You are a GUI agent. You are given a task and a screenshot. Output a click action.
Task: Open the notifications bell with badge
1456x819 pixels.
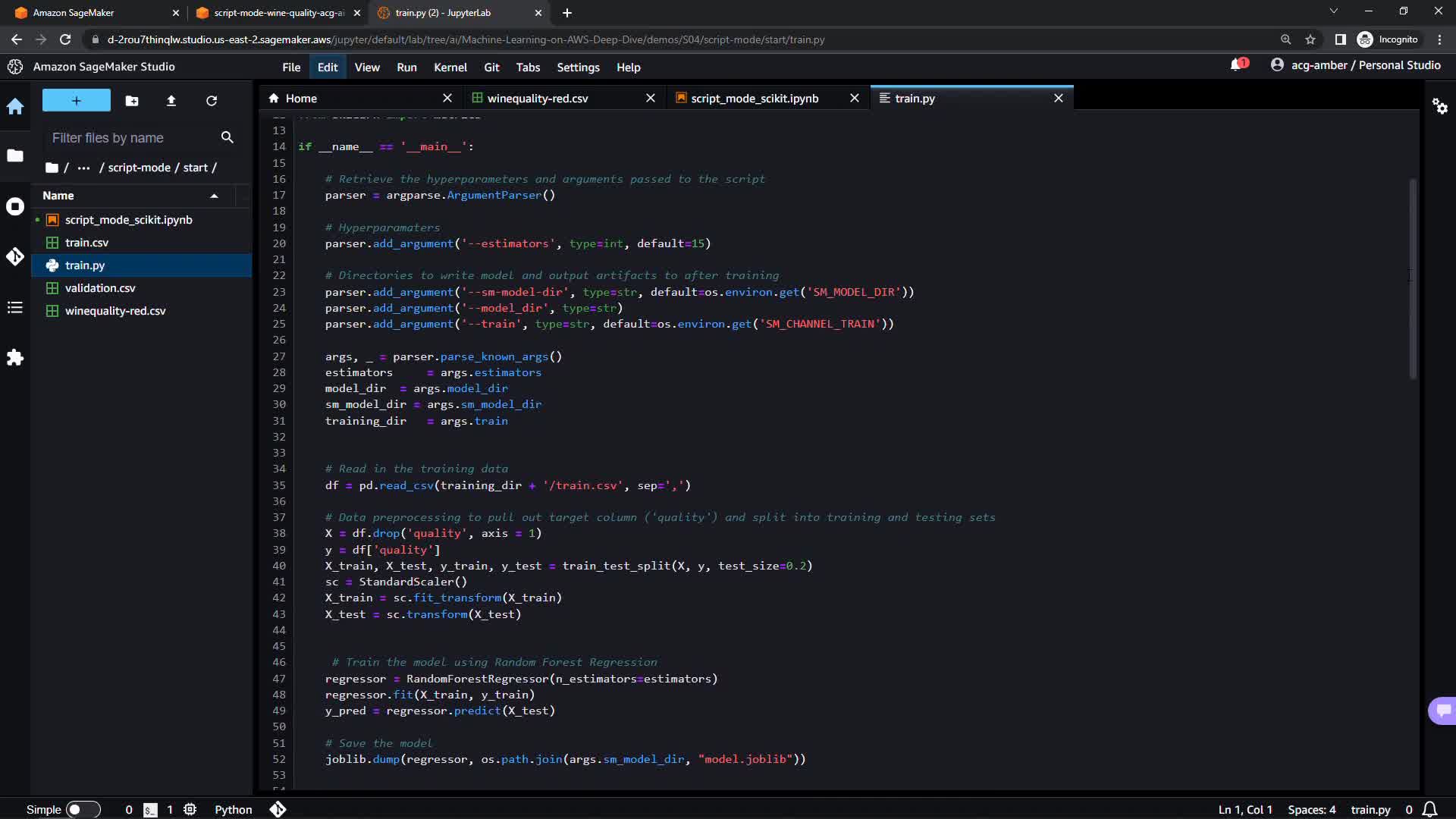(1238, 64)
